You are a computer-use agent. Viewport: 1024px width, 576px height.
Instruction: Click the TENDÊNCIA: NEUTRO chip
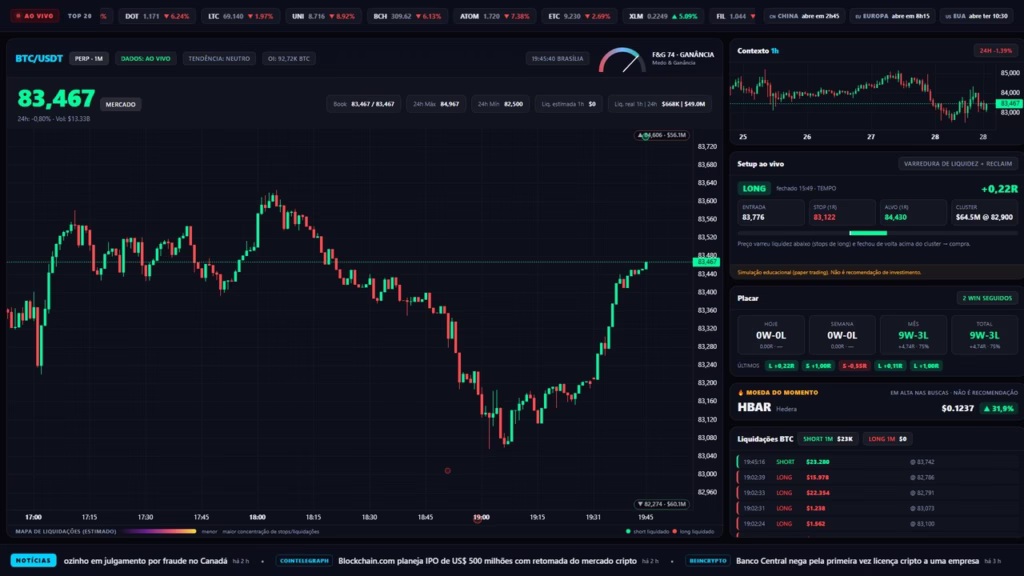point(219,58)
